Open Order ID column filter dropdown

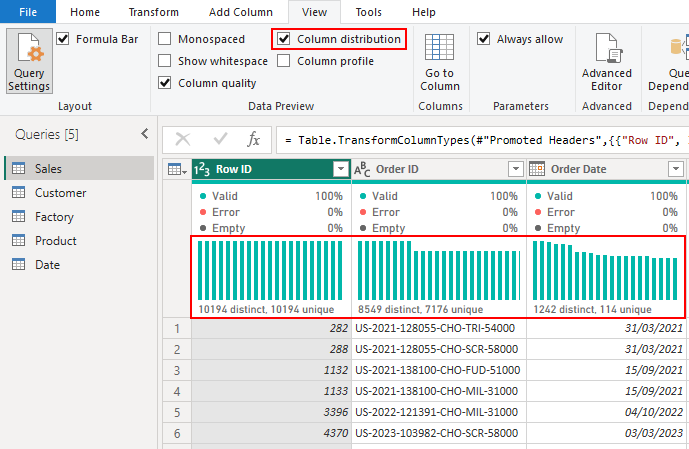[515, 169]
